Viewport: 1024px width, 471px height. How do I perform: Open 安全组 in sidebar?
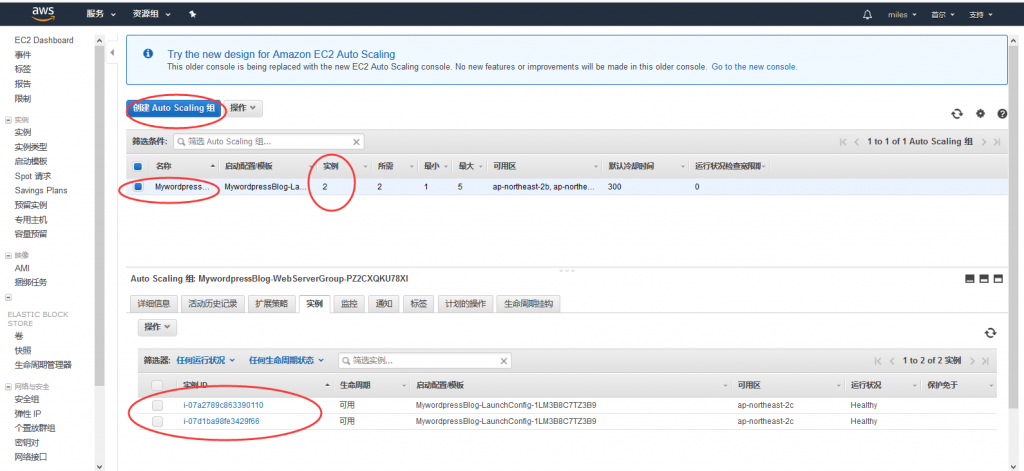27,399
